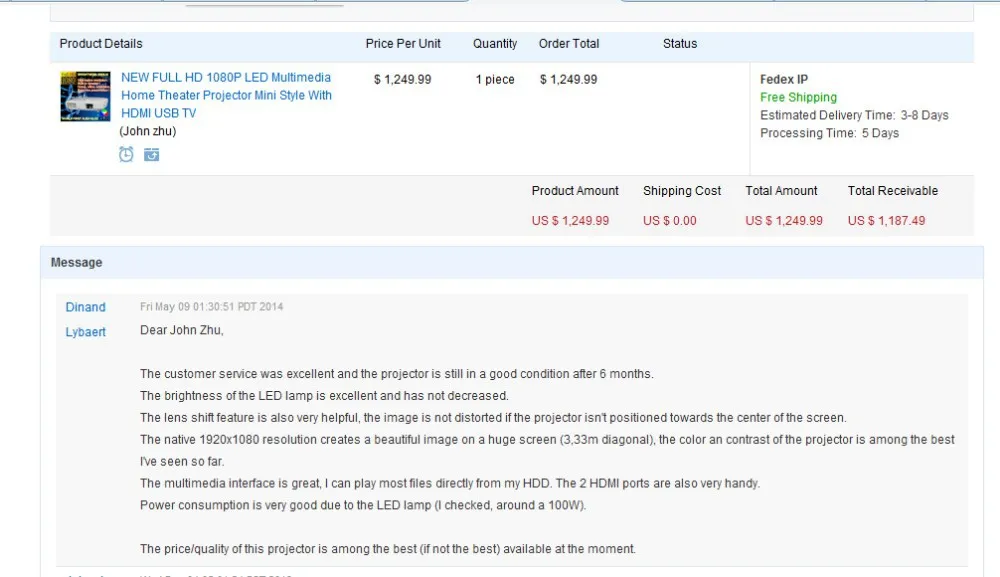Open the projector product thumbnail image
This screenshot has width=1000, height=577.
click(85, 96)
